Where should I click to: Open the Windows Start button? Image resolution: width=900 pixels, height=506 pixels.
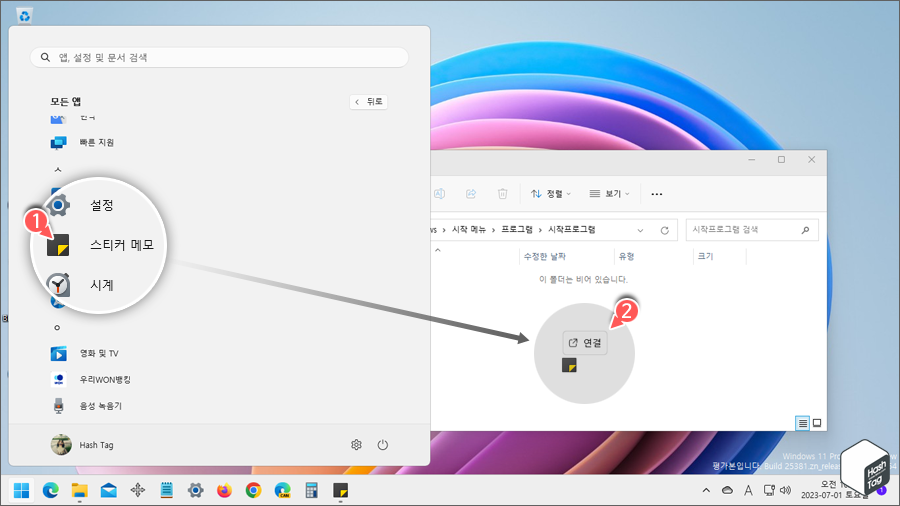pos(21,491)
